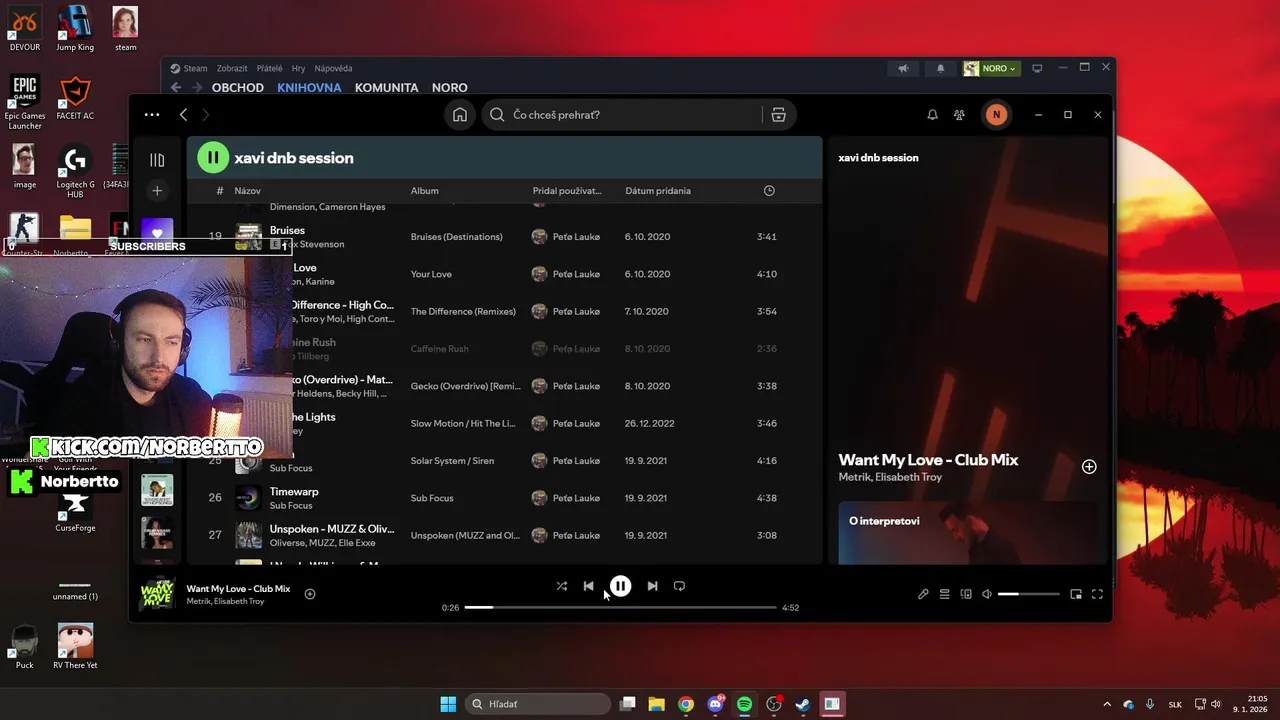Open Spotify Home icon
Image resolution: width=1280 pixels, height=720 pixels.
pos(460,115)
